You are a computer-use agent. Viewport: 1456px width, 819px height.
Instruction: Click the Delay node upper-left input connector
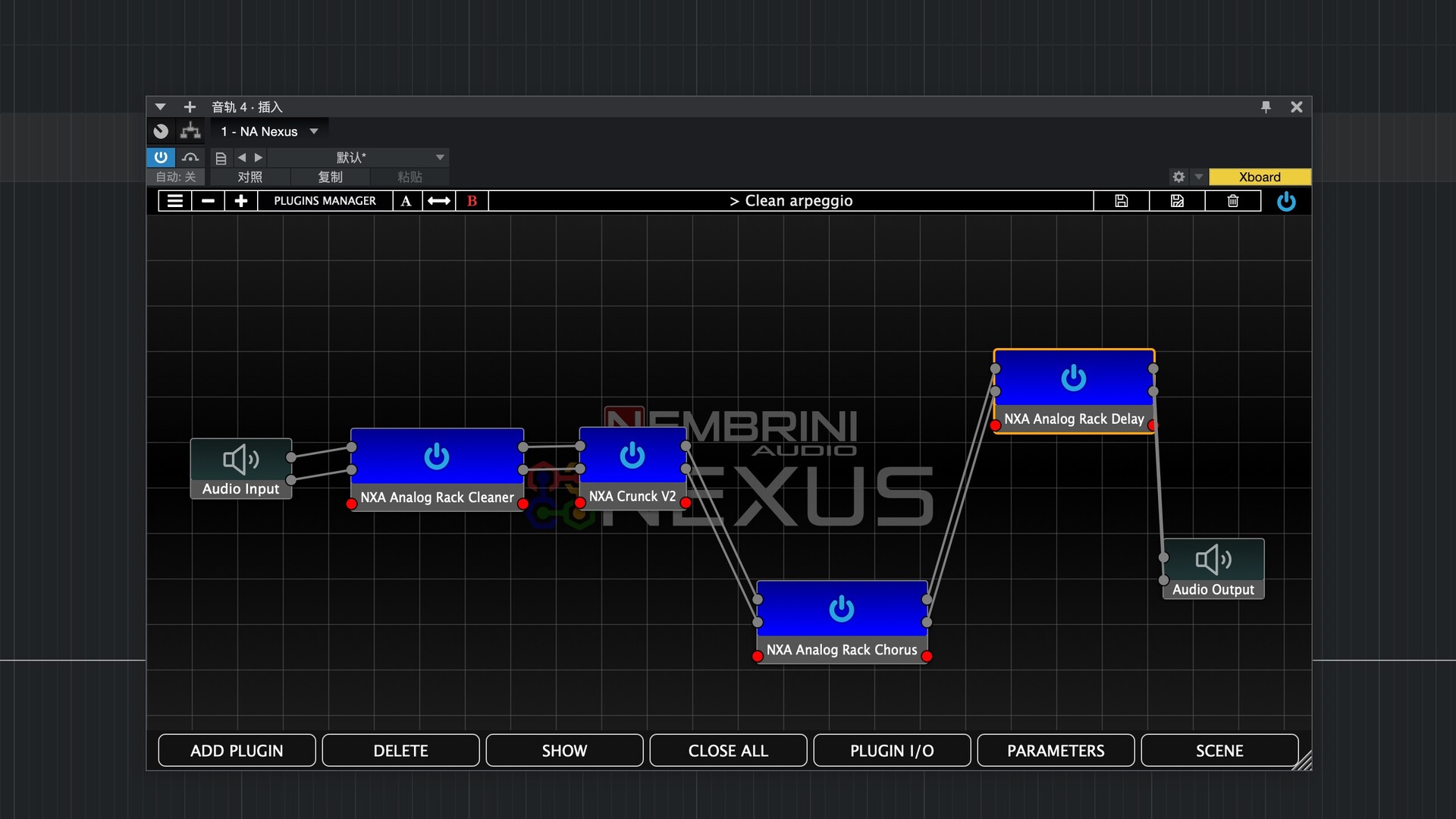click(x=996, y=369)
